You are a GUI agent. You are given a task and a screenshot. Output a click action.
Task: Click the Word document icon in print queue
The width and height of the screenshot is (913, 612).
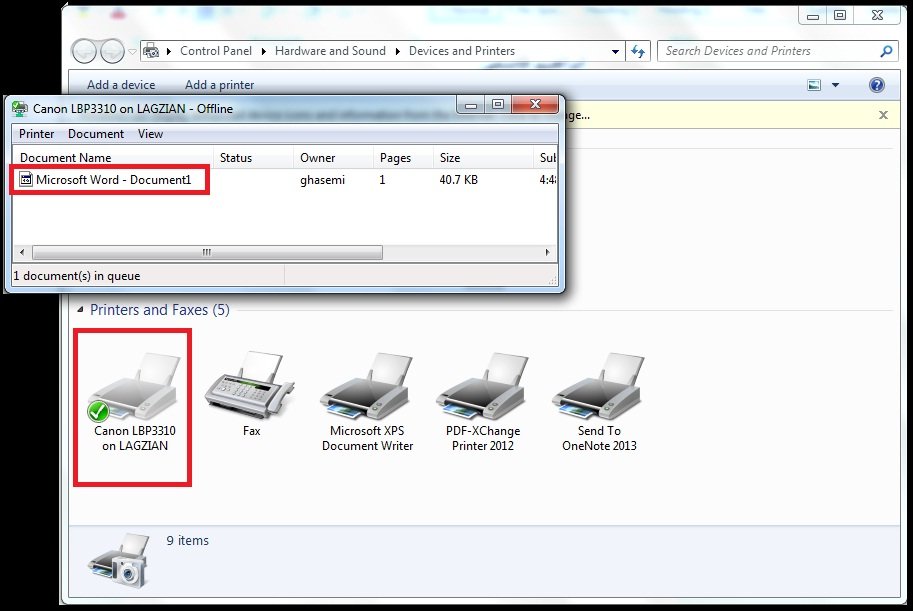[x=26, y=179]
